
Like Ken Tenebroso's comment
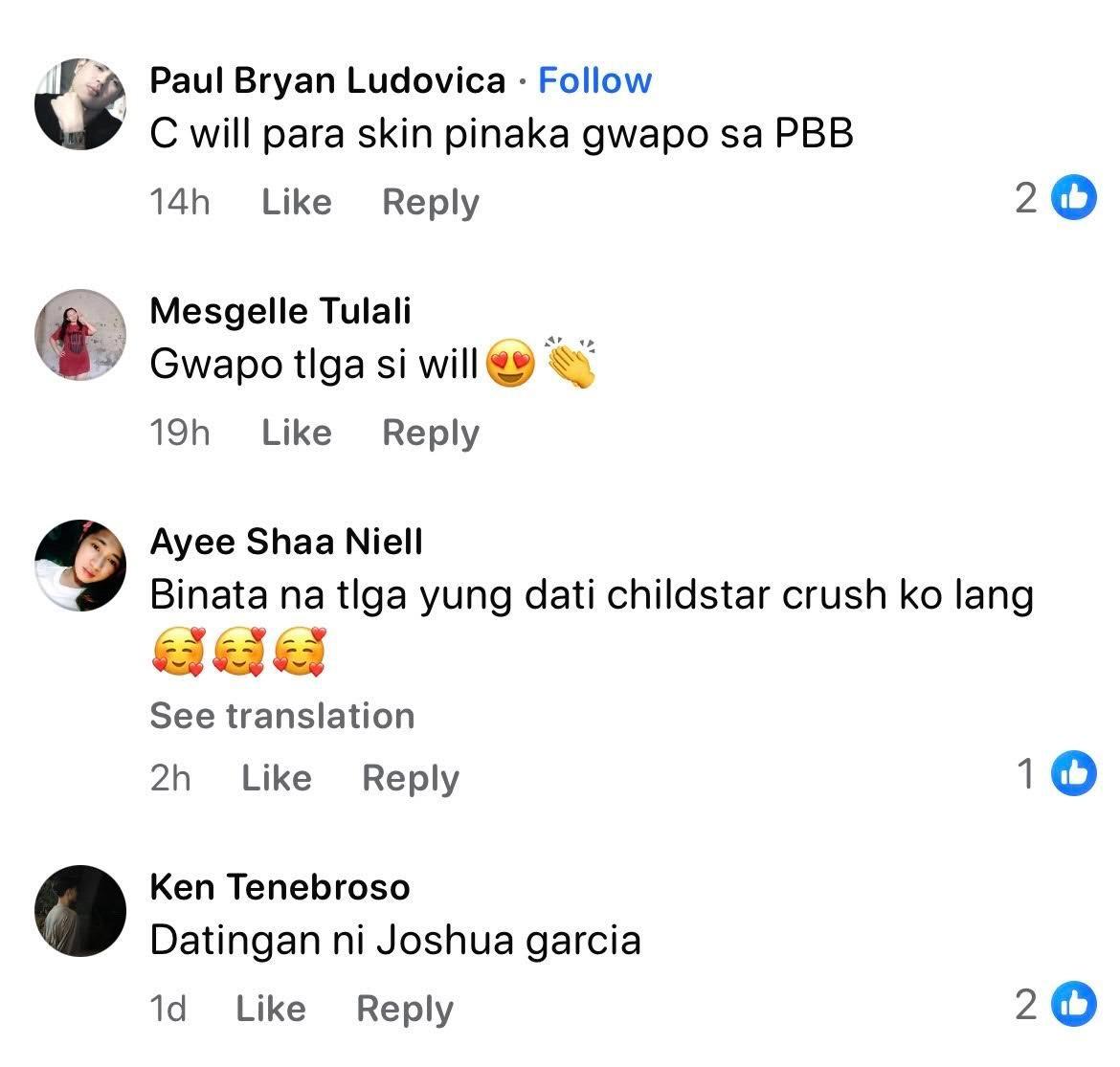(271, 1009)
